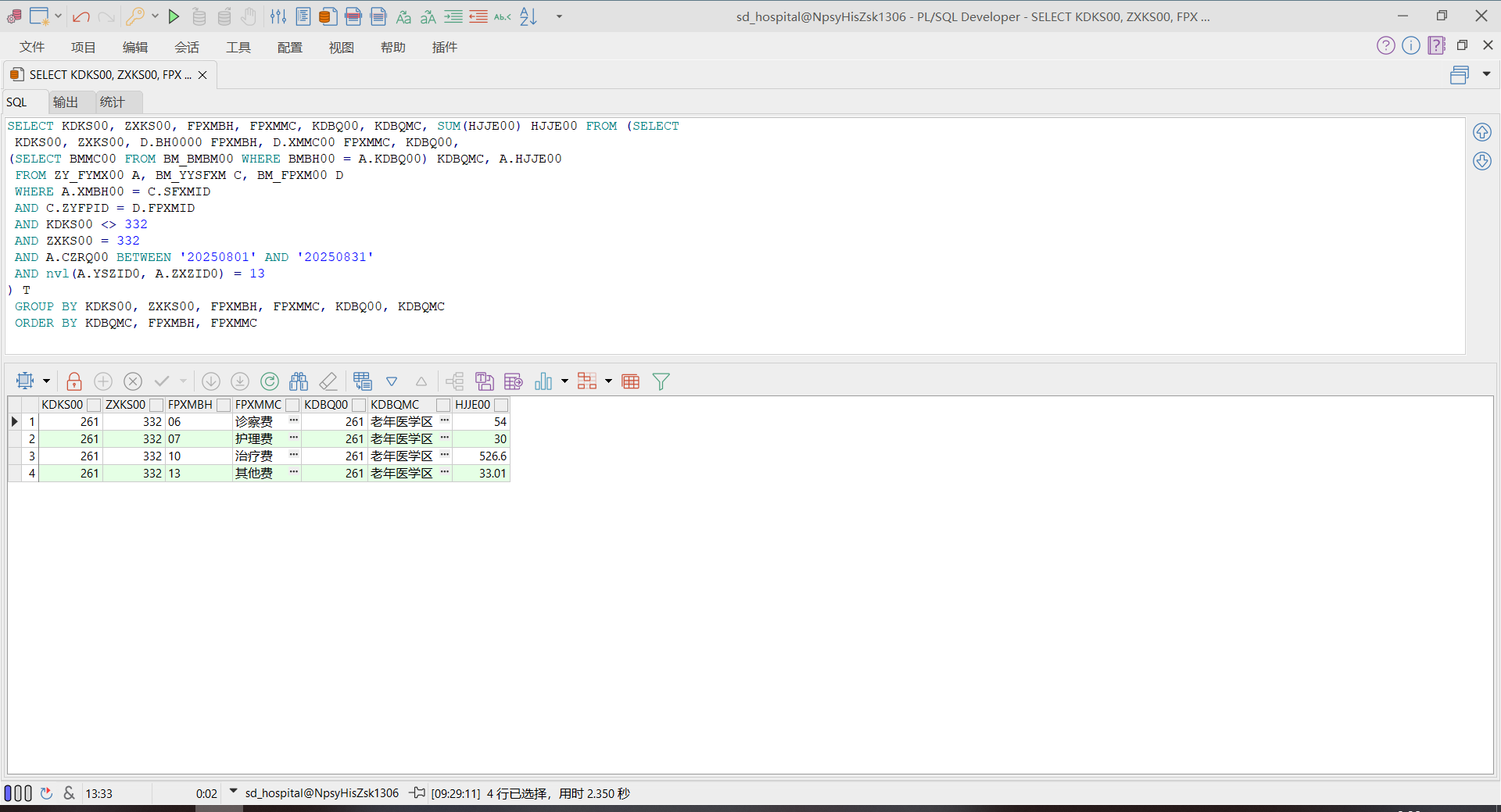Click the undo arrow in the top toolbar

tap(81, 16)
